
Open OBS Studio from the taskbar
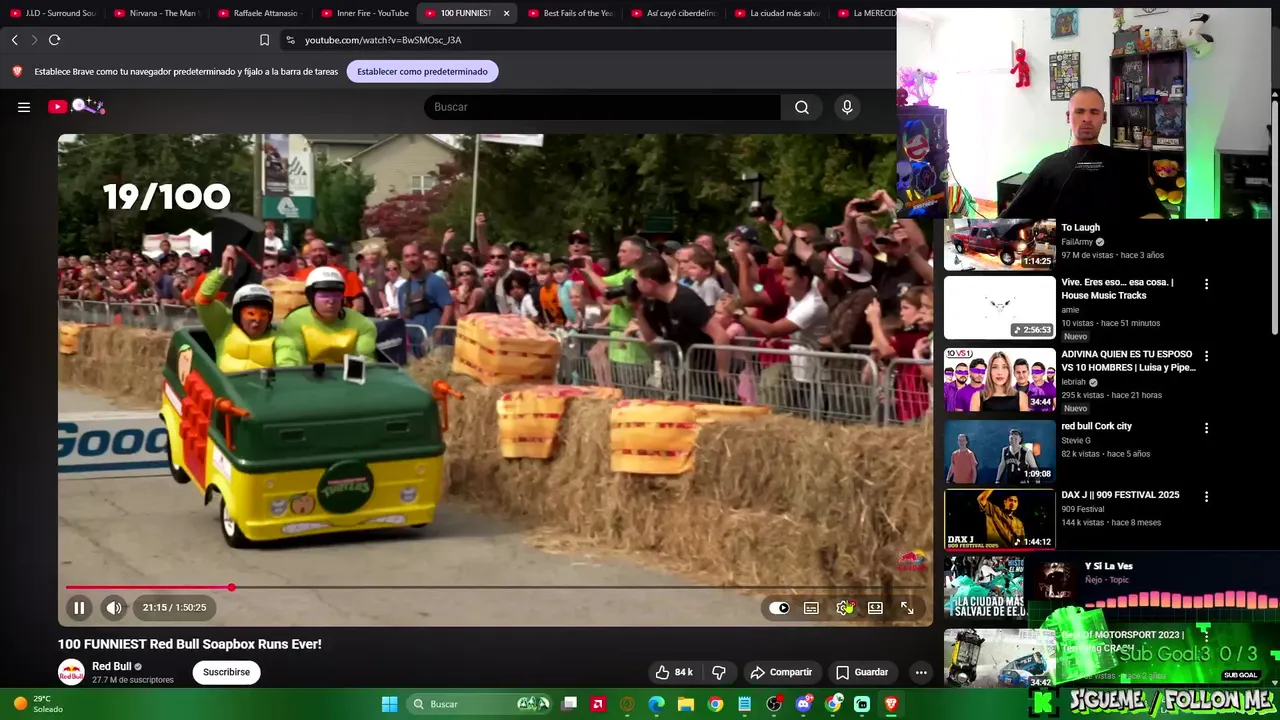[774, 704]
